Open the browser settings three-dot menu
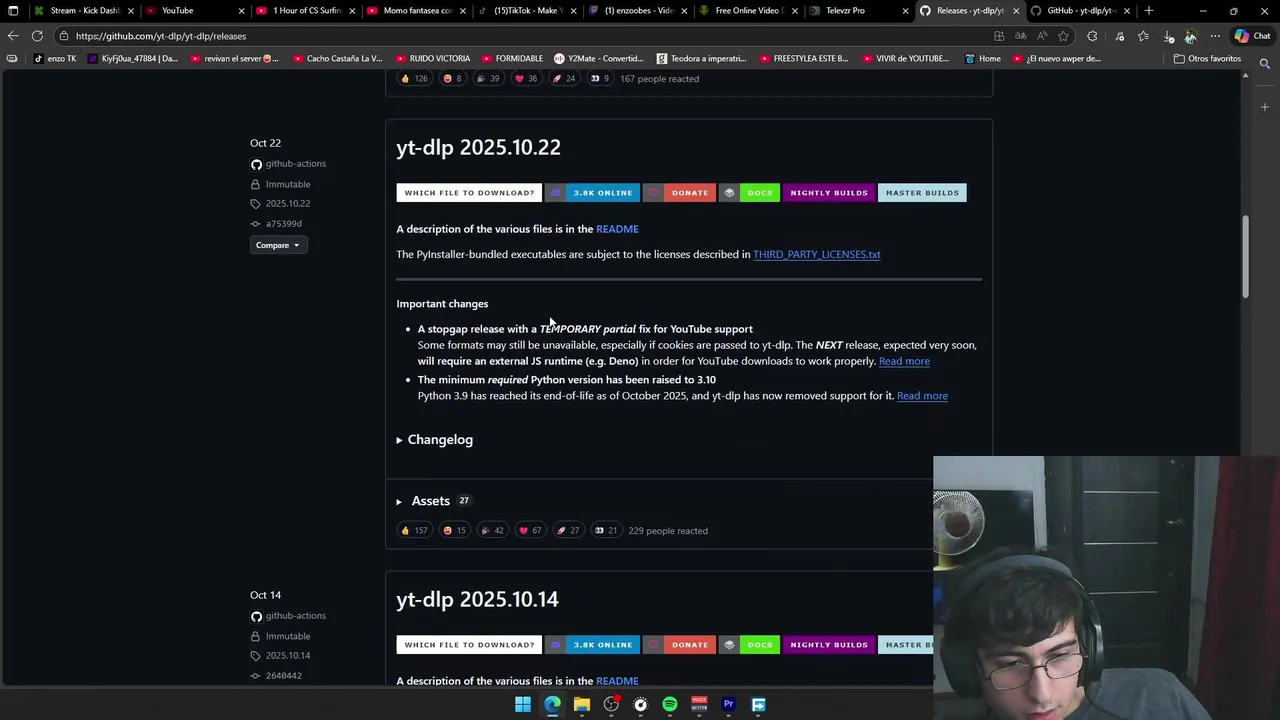Screen dimensions: 1280x720 (1215, 36)
